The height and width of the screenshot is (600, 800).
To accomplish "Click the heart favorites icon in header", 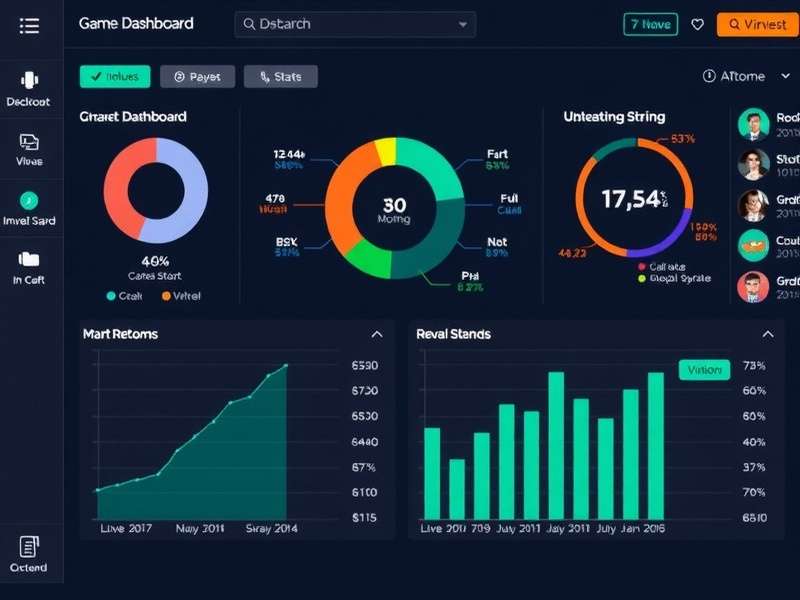I will (x=698, y=23).
